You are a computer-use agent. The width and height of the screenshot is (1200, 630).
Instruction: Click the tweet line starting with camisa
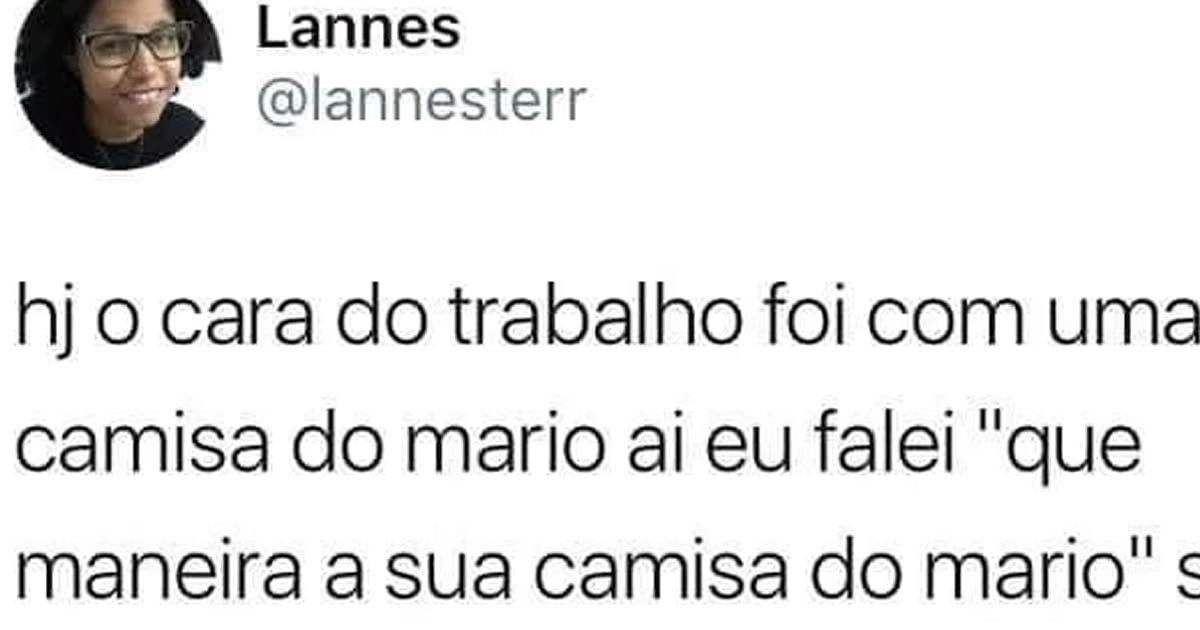pyautogui.click(x=580, y=450)
